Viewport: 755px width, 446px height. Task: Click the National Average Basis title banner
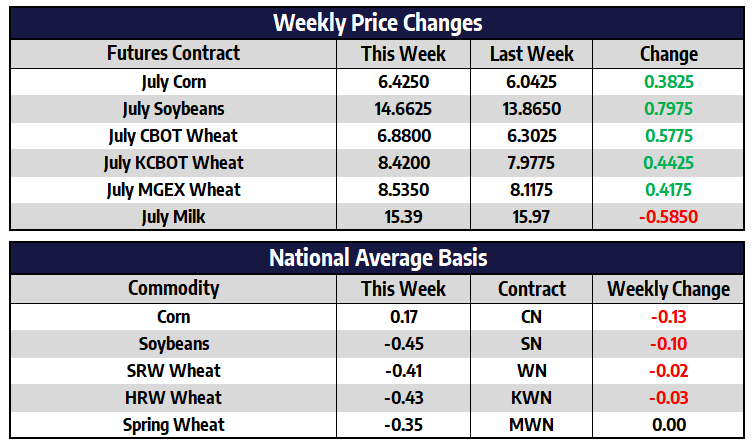tap(377, 258)
